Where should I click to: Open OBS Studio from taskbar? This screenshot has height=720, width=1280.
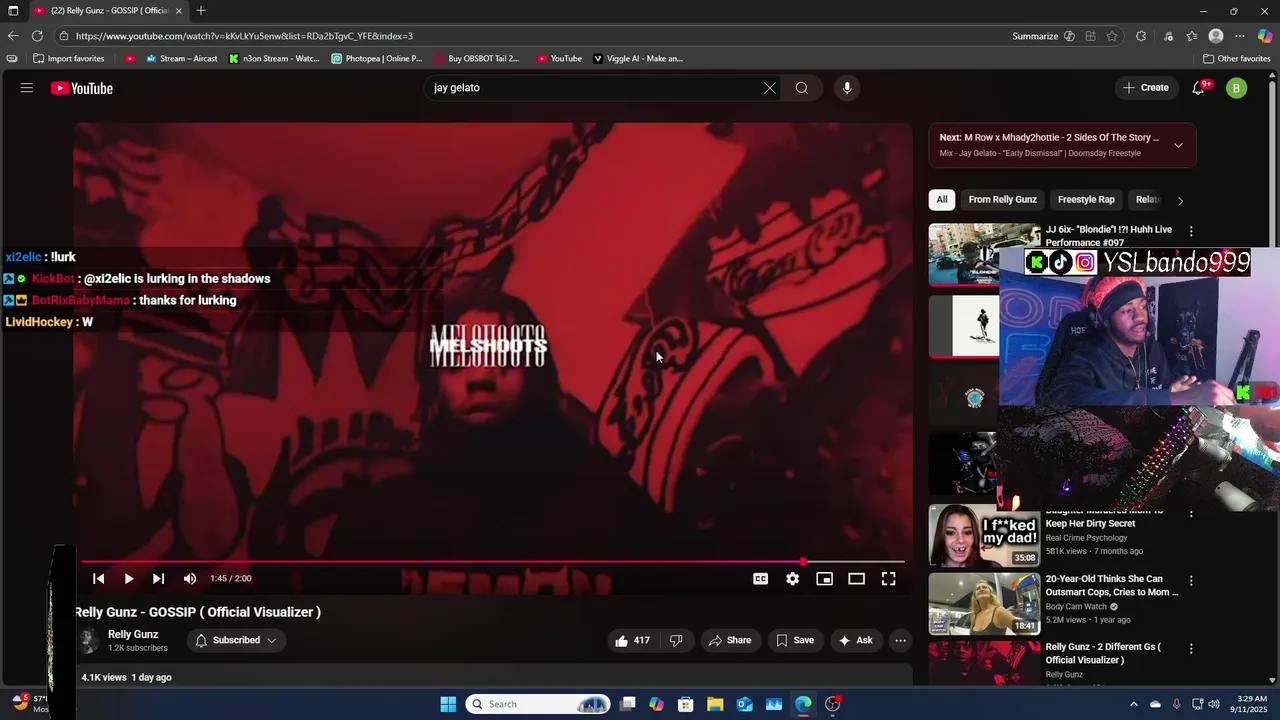(833, 704)
